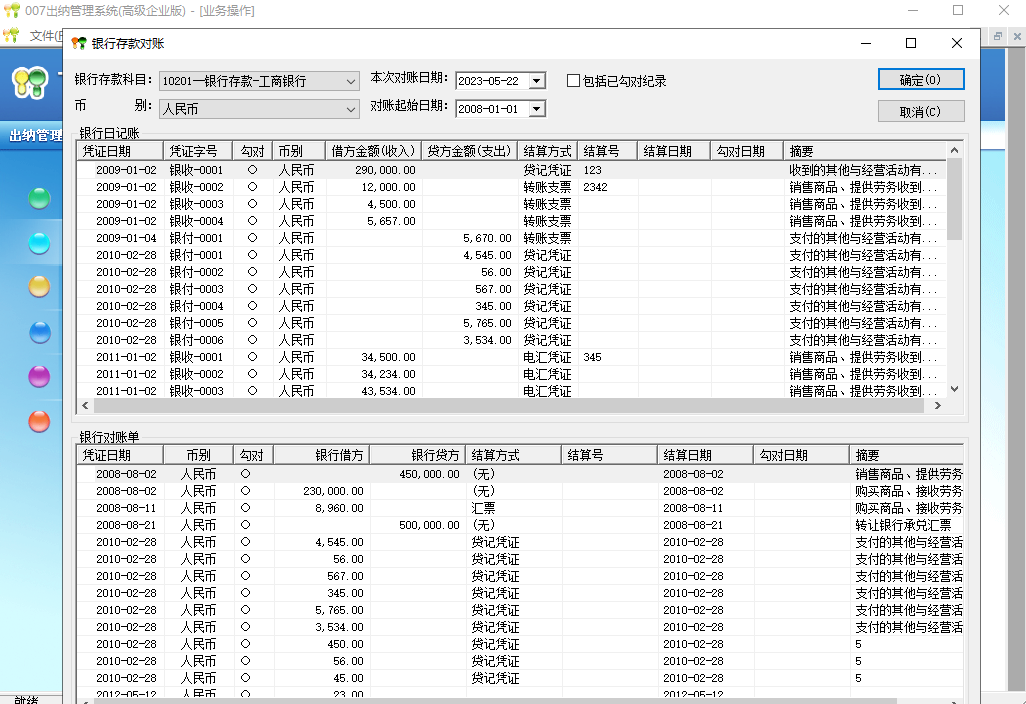Click the app logo icon beside 银行存款对账 title
This screenshot has height=704, width=1026.
[79, 44]
